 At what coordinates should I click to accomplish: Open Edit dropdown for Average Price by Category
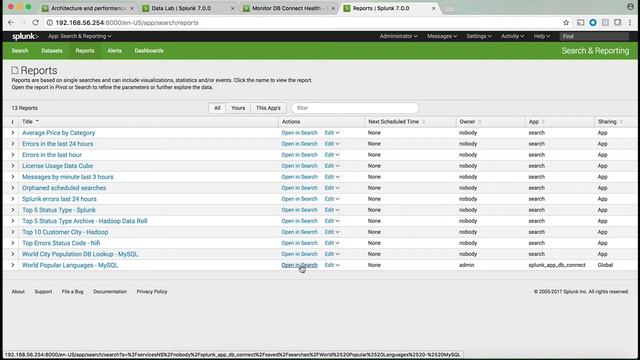tap(332, 133)
